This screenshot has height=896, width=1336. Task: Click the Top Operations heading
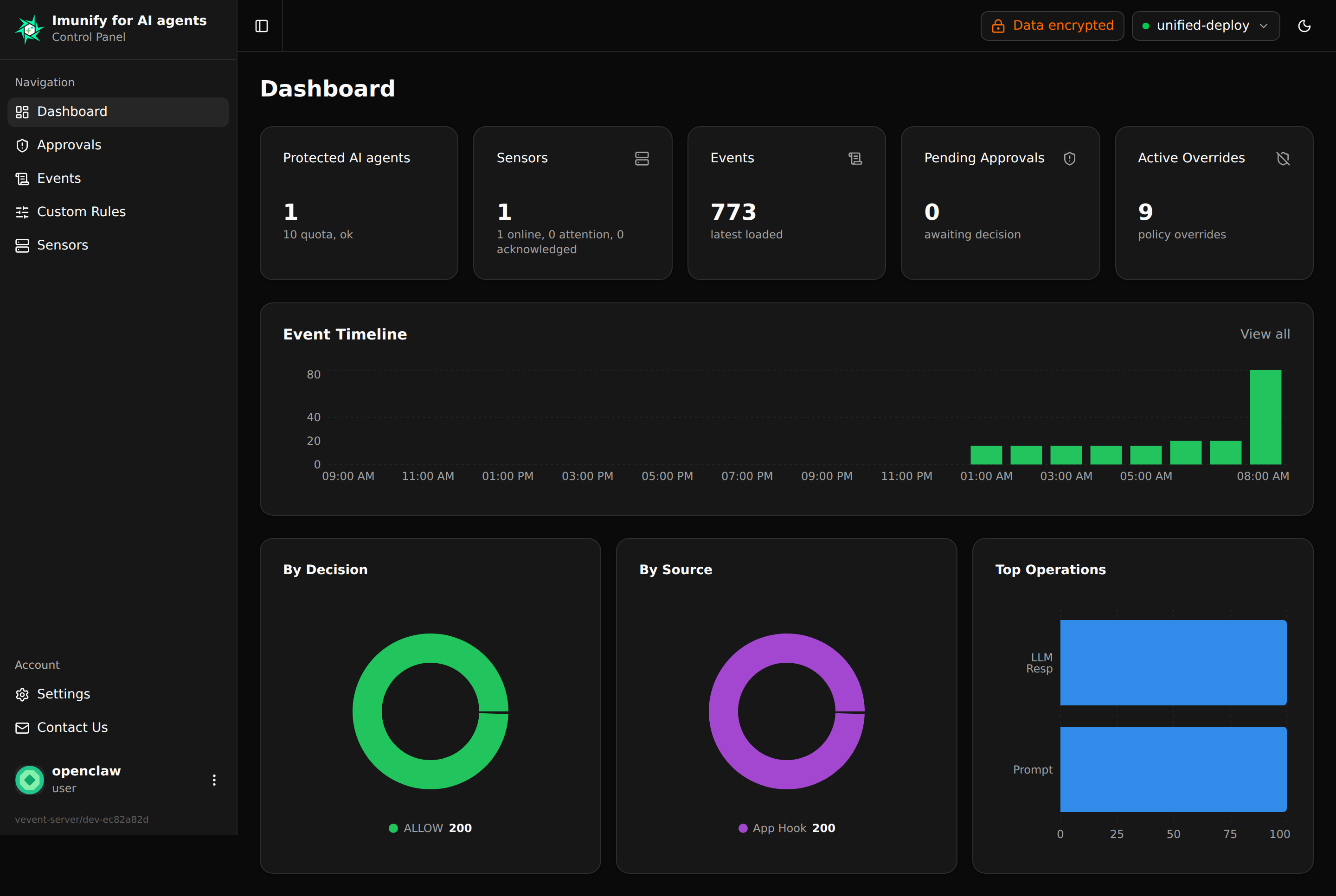[x=1050, y=570]
